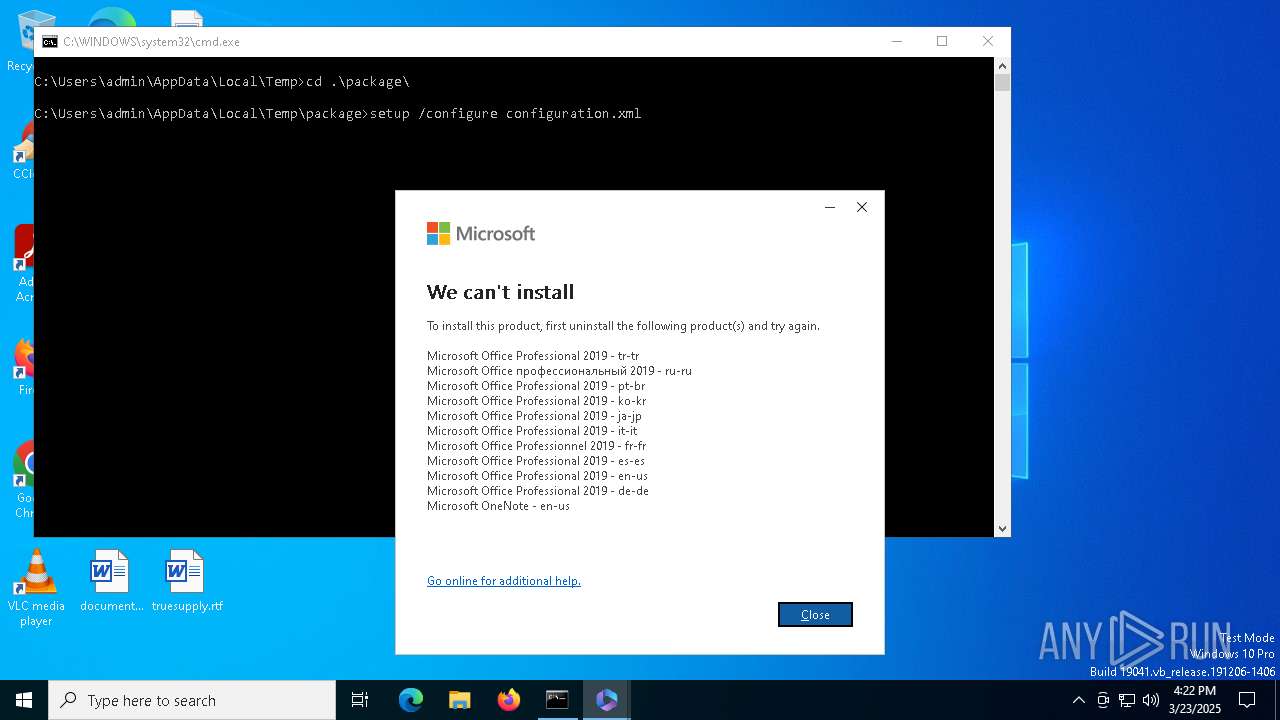Viewport: 1280px width, 720px height.
Task: Open the Windows Start menu
Action: [24, 700]
